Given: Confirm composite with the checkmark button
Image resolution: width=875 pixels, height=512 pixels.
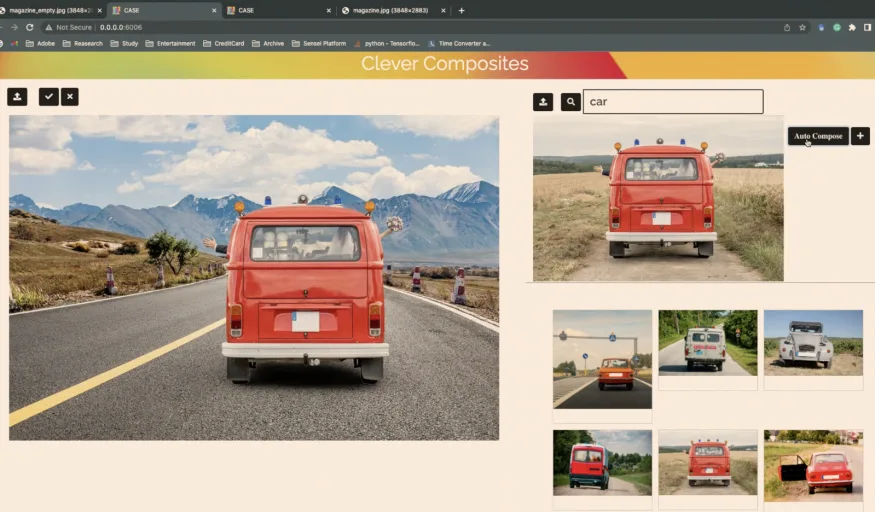Looking at the screenshot, I should pos(49,96).
